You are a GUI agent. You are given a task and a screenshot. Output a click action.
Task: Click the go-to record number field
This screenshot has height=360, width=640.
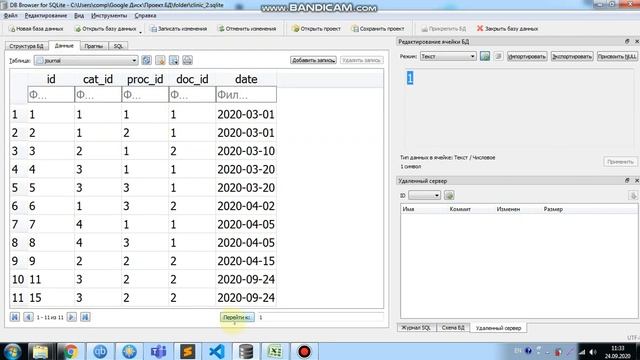click(x=320, y=317)
